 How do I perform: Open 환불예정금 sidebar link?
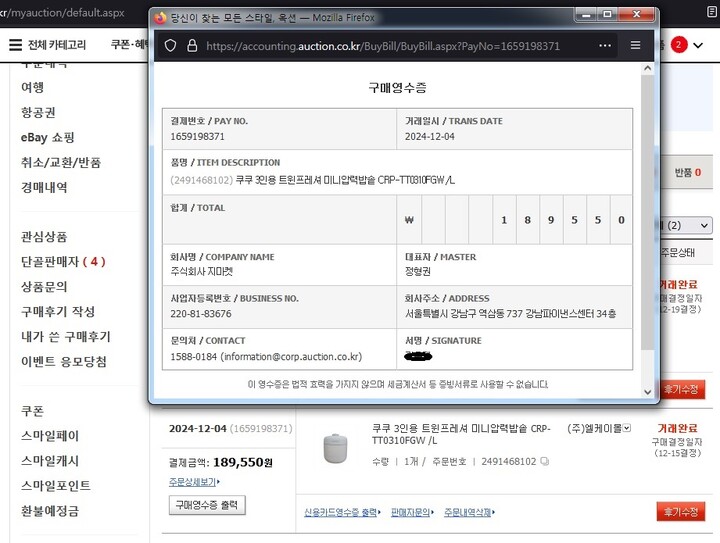[x=50, y=511]
